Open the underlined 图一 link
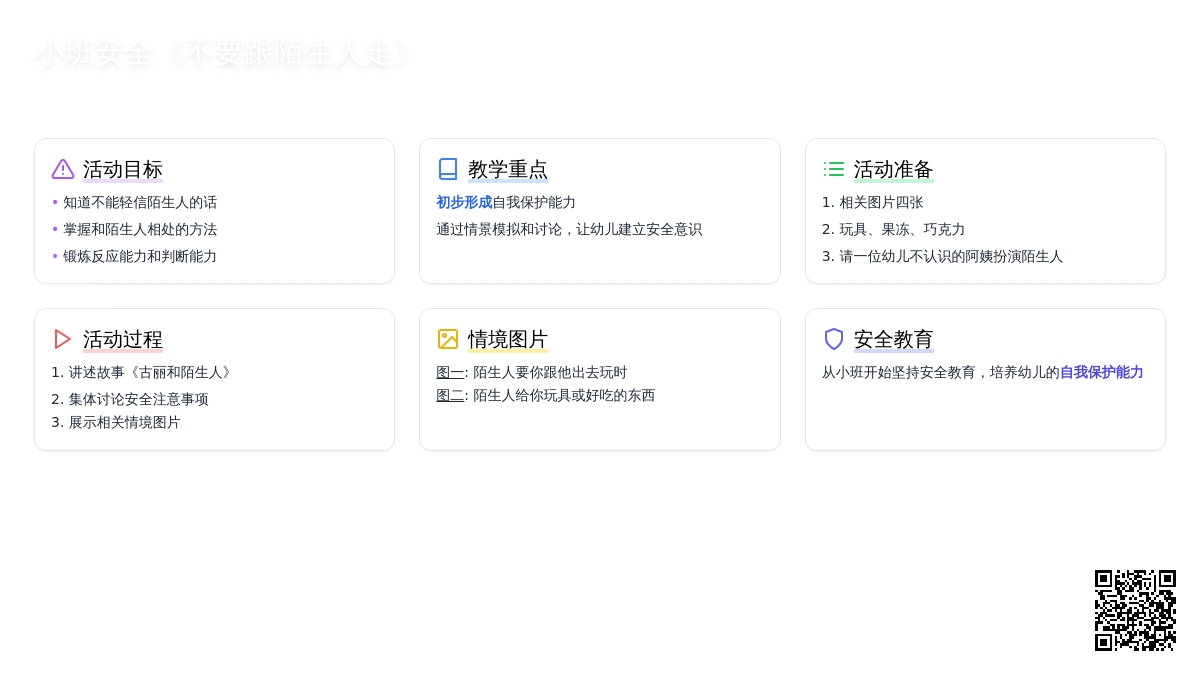This screenshot has height=675, width=1200. [x=450, y=372]
